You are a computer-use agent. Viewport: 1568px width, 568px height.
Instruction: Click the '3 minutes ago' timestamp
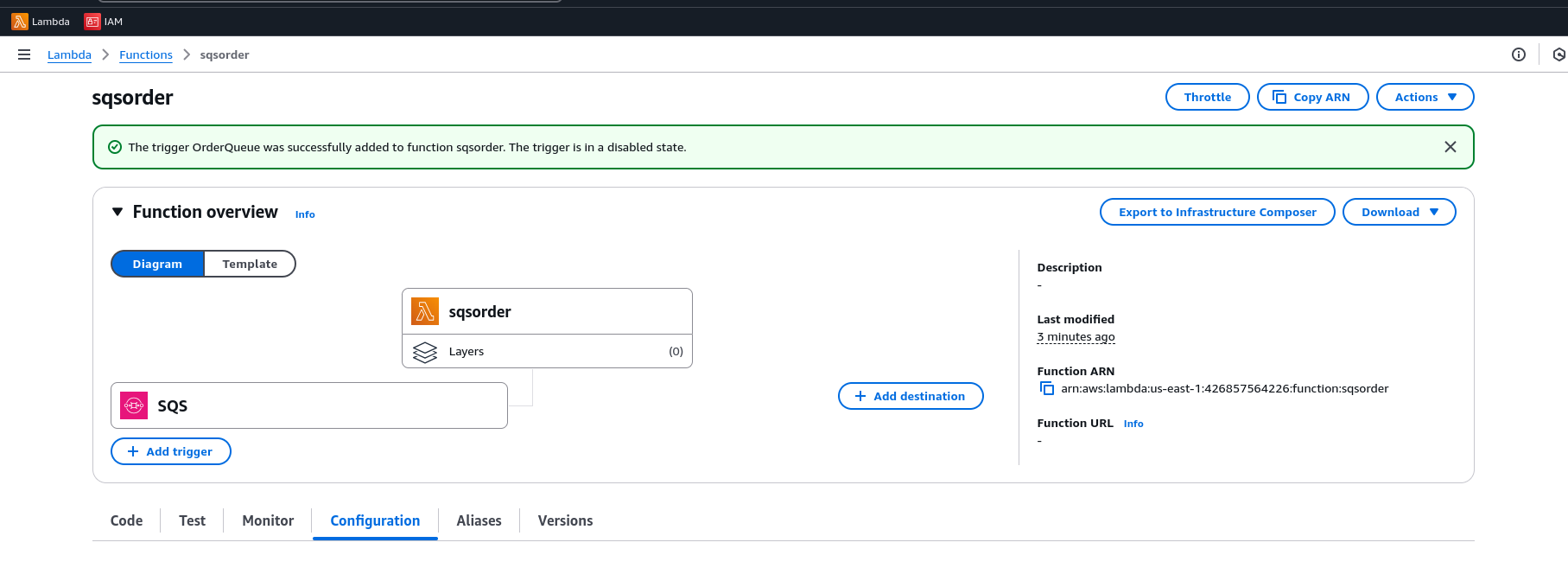tap(1076, 337)
